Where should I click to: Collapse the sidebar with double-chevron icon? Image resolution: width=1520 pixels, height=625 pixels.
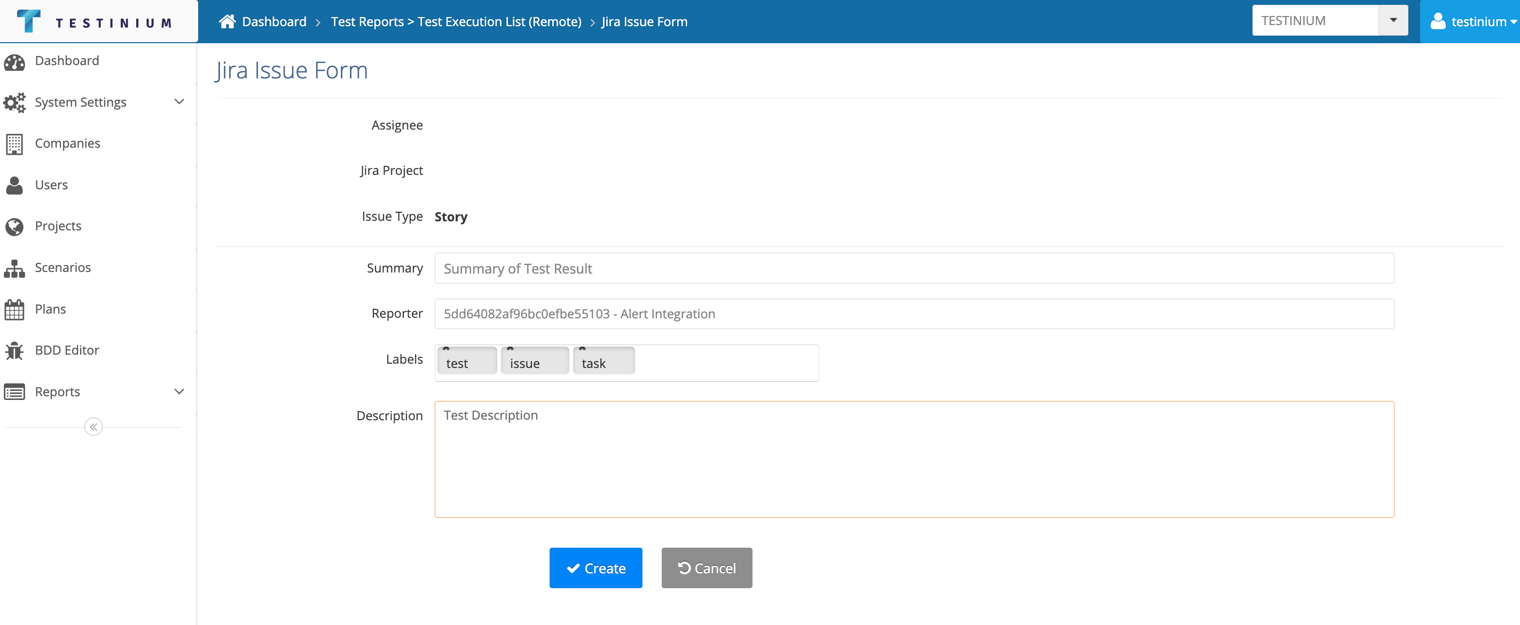[93, 427]
